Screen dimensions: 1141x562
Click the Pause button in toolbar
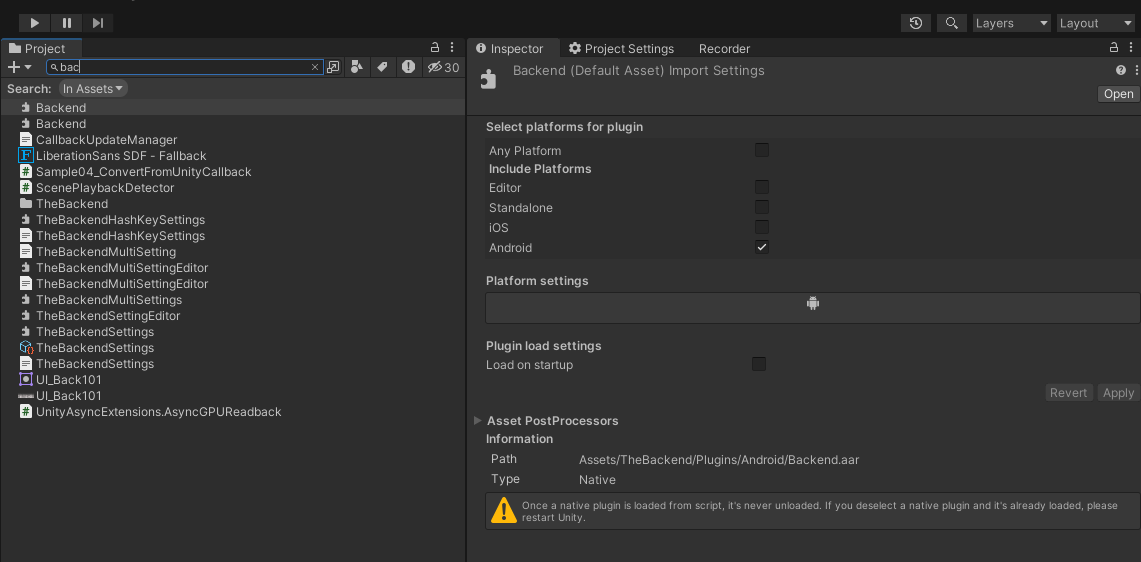(x=67, y=23)
